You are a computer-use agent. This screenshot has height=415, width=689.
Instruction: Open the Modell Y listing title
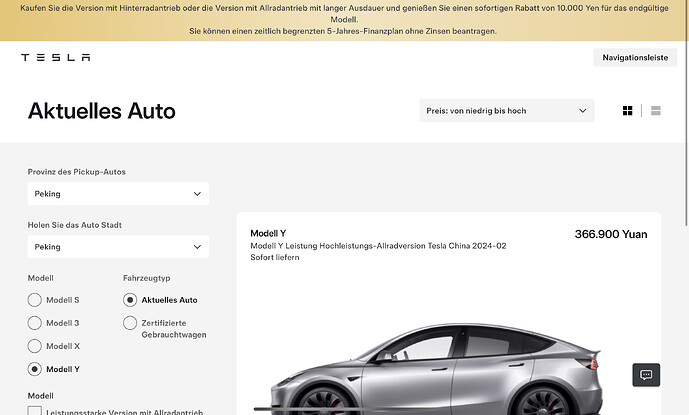[x=268, y=233]
